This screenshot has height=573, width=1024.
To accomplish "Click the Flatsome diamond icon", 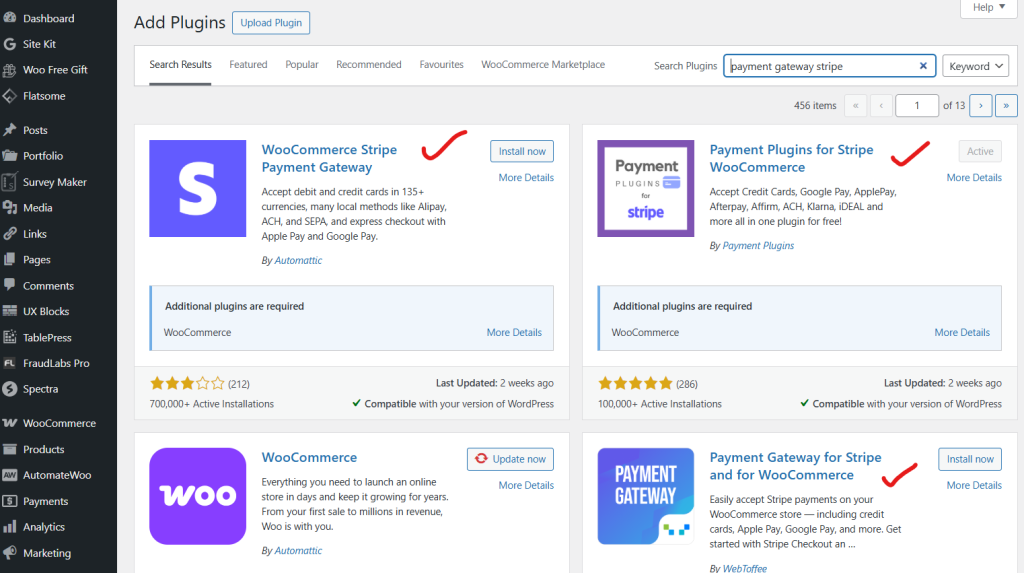I will pos(10,96).
